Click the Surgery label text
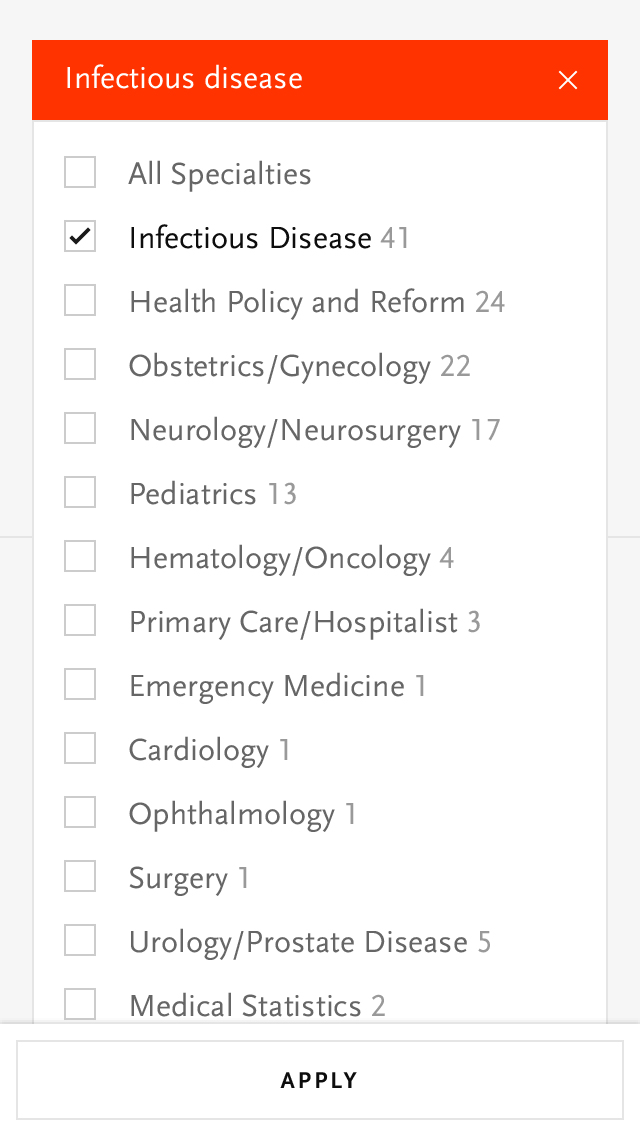This screenshot has width=640, height=1136. (179, 878)
